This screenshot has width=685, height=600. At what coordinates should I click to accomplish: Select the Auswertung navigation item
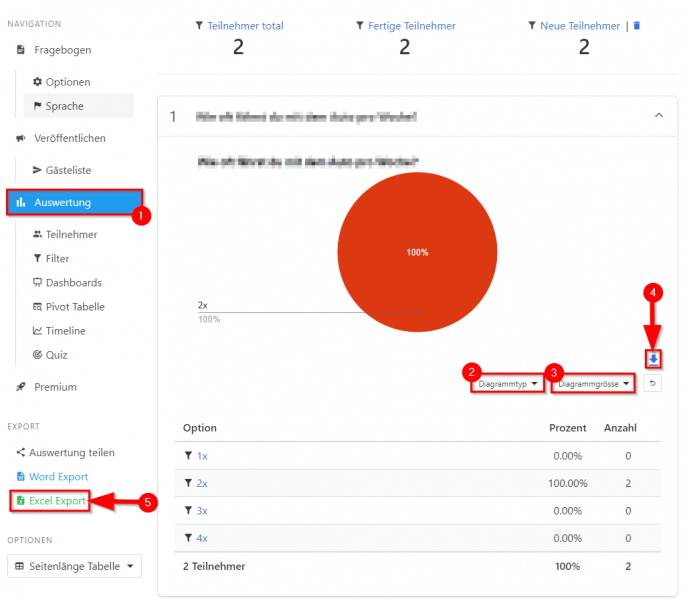(74, 202)
